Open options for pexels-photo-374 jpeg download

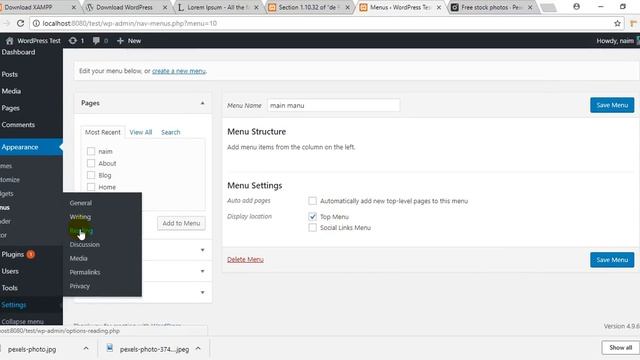198,348
